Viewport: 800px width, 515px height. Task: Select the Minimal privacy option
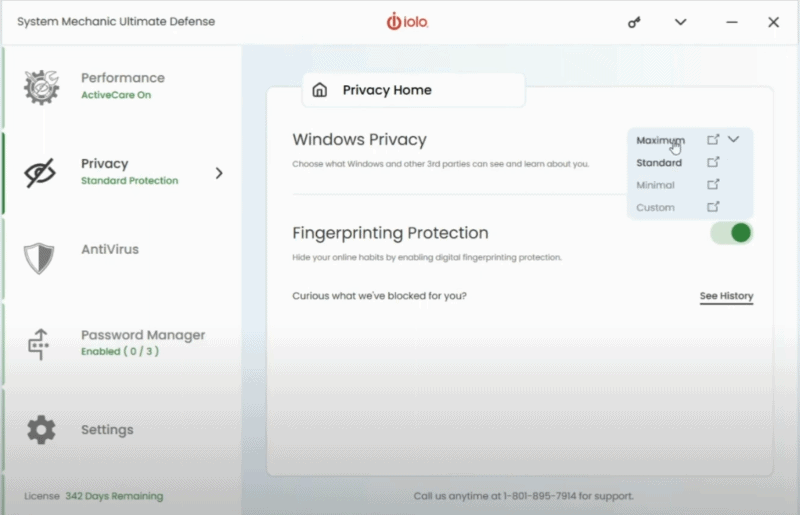655,185
